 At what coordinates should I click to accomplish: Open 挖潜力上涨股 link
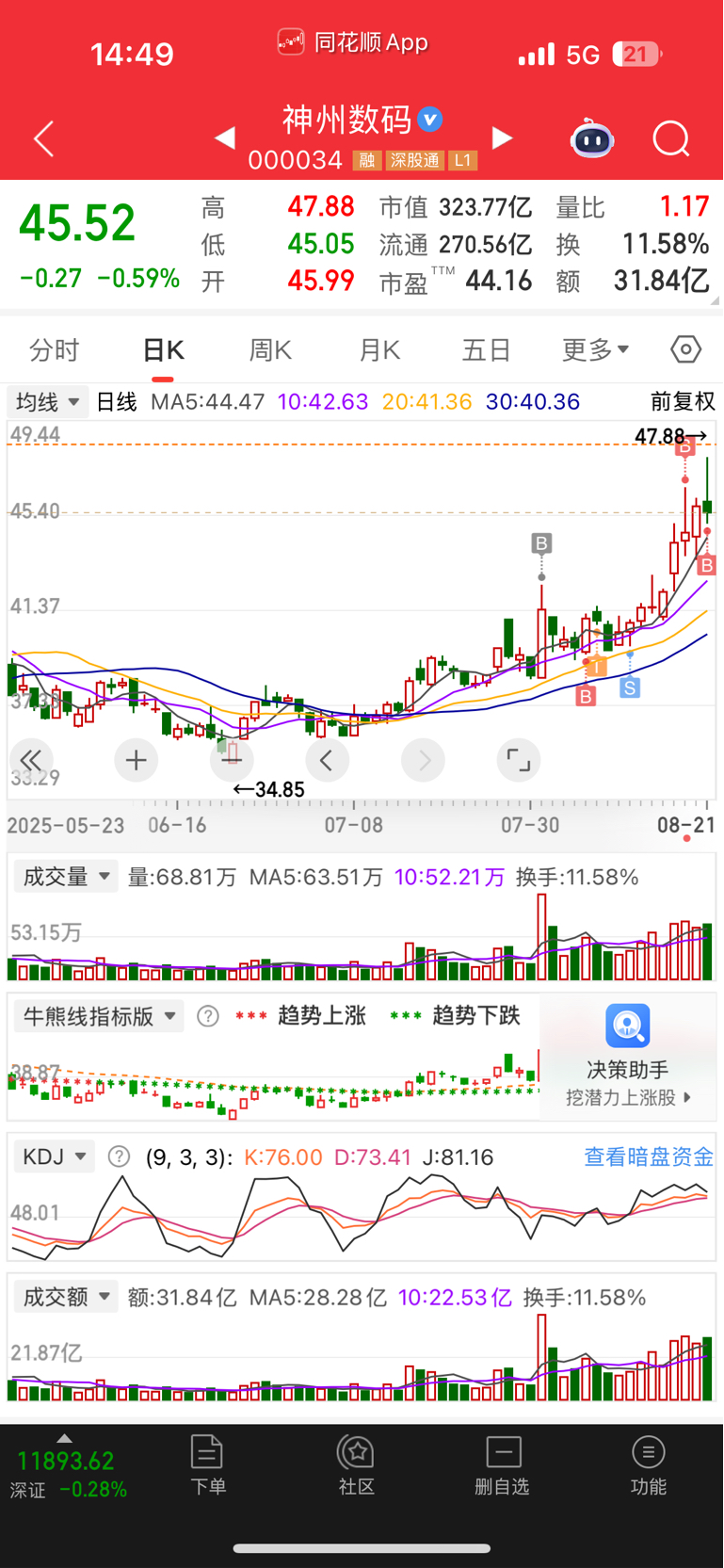point(628,1098)
